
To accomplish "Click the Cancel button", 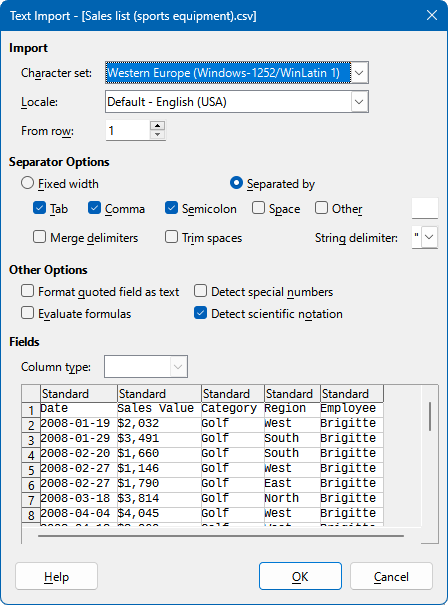I will (391, 576).
